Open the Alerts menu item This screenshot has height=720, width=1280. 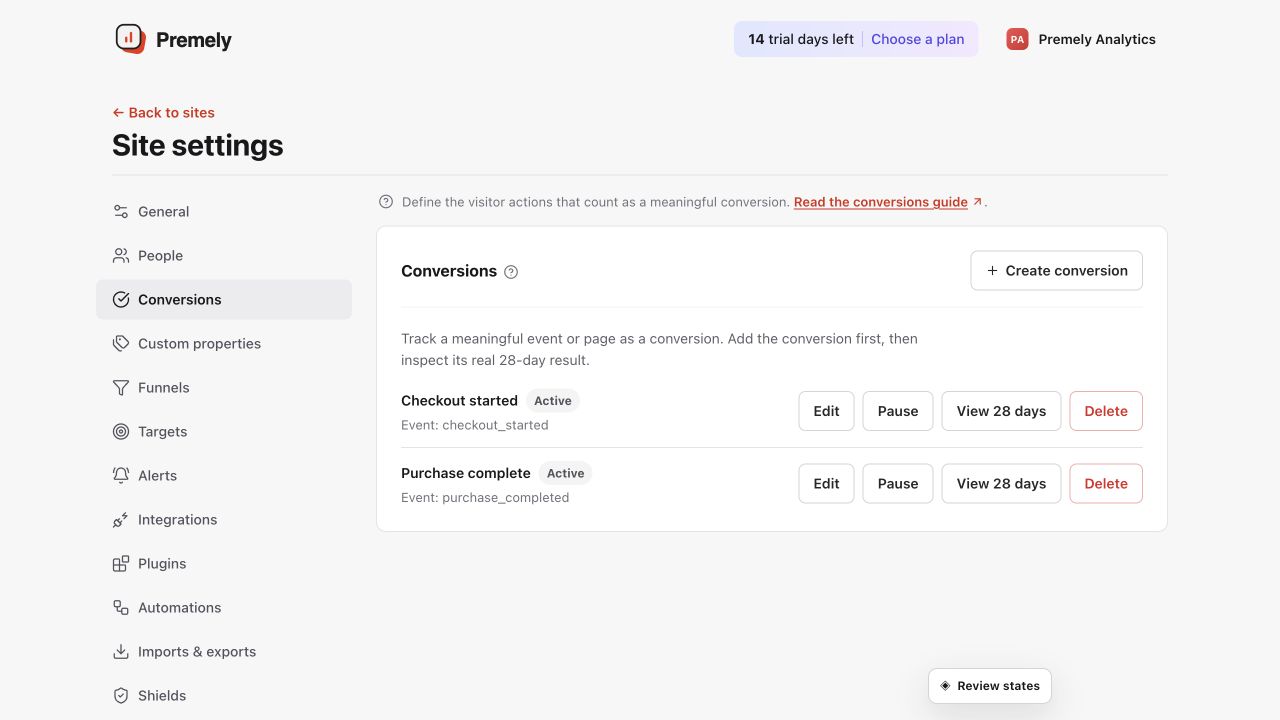224,476
